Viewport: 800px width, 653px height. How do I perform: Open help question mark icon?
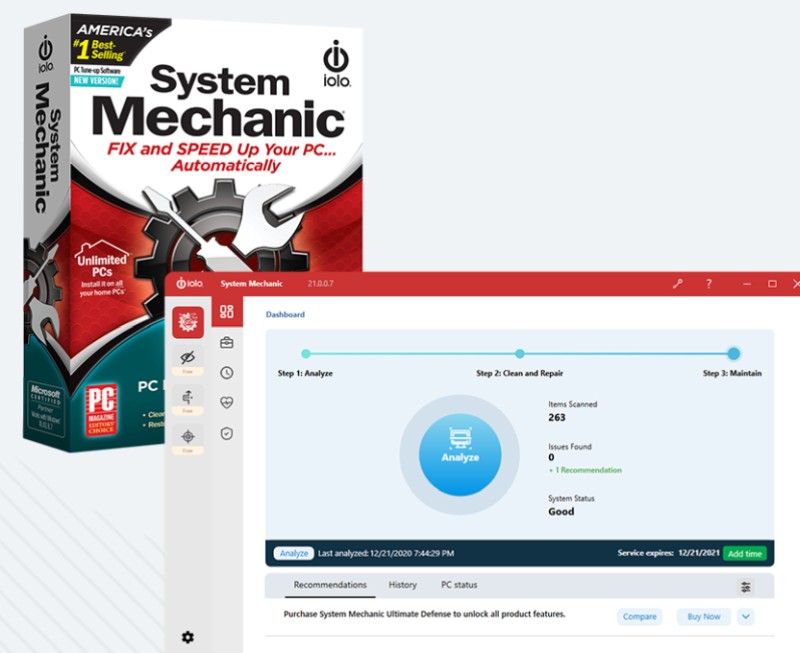point(709,284)
